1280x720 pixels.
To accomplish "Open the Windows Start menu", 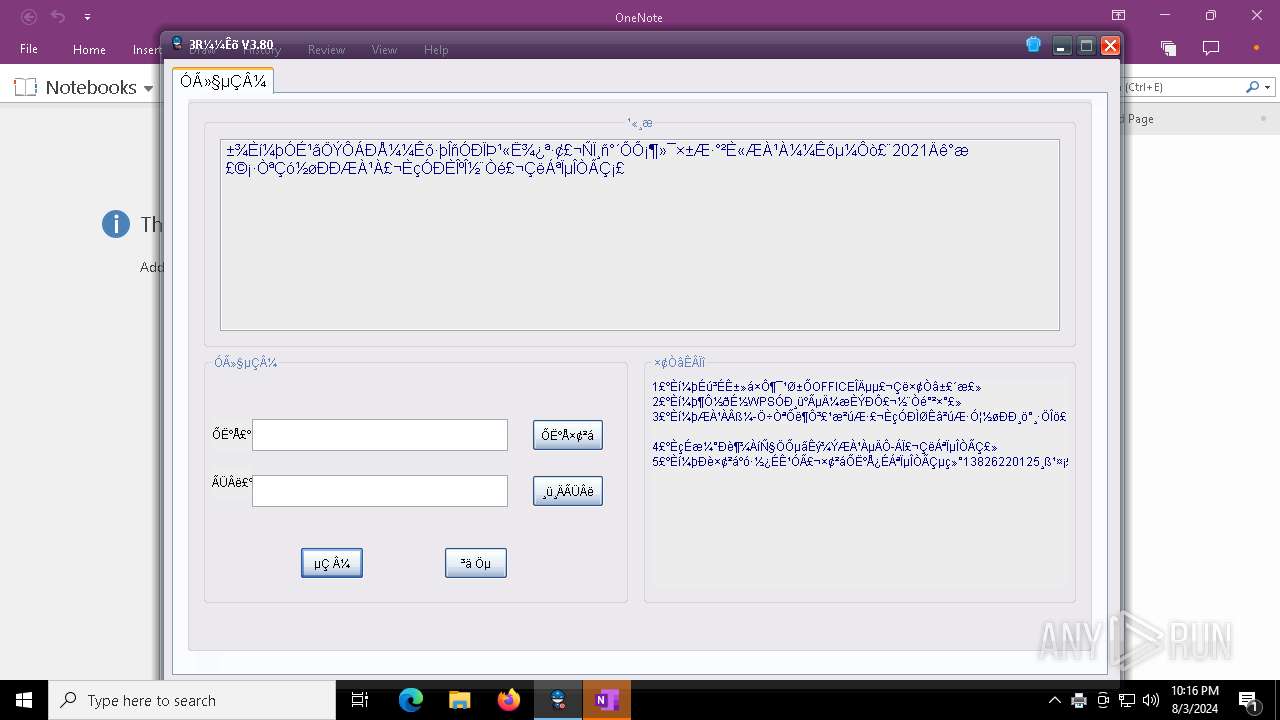I will [24, 700].
